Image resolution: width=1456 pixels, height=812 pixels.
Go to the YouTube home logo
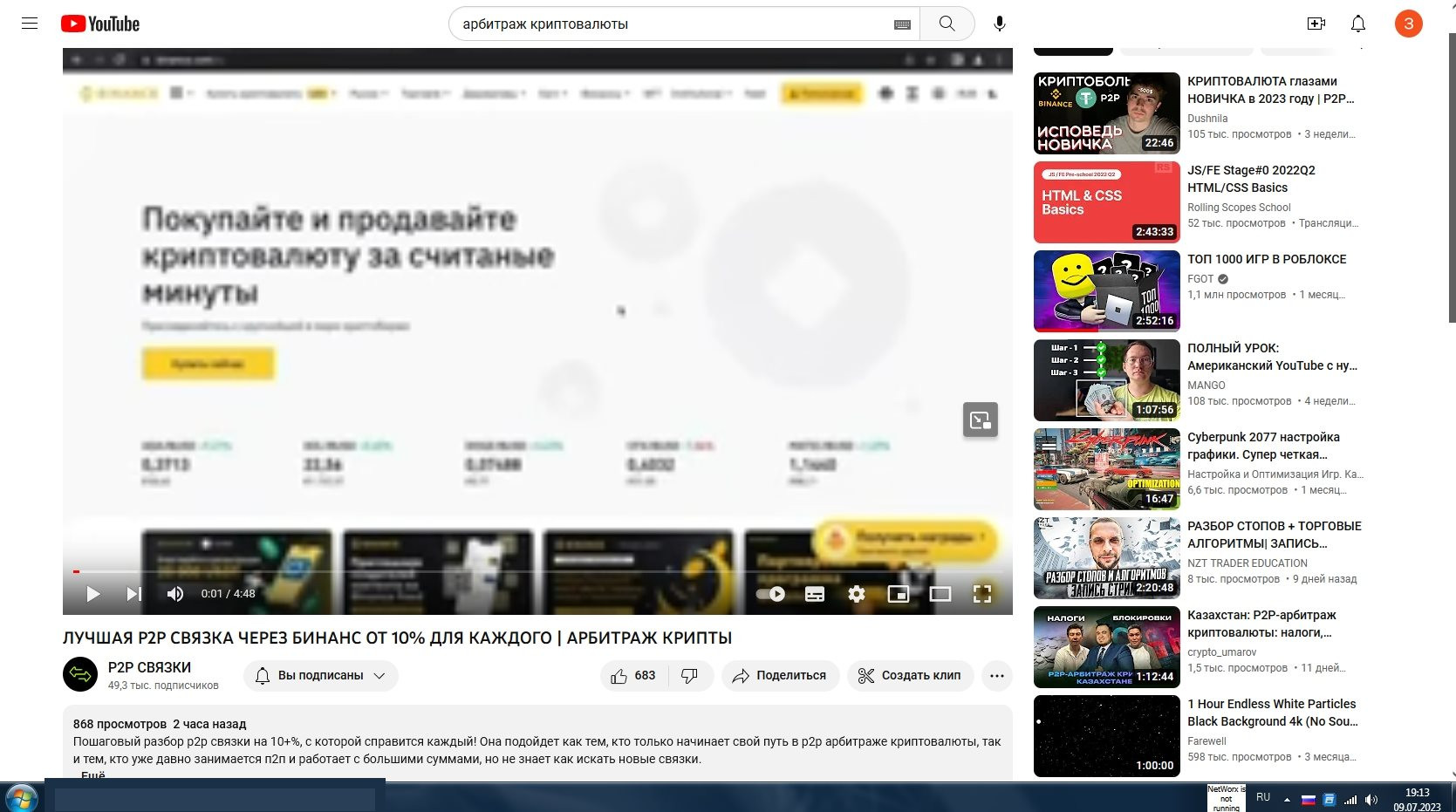pos(100,24)
